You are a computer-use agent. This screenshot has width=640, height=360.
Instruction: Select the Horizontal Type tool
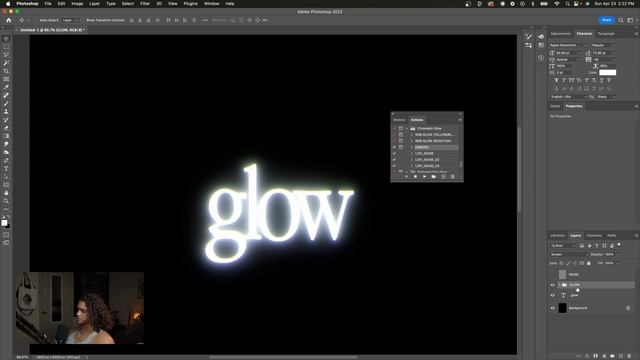pos(6,169)
